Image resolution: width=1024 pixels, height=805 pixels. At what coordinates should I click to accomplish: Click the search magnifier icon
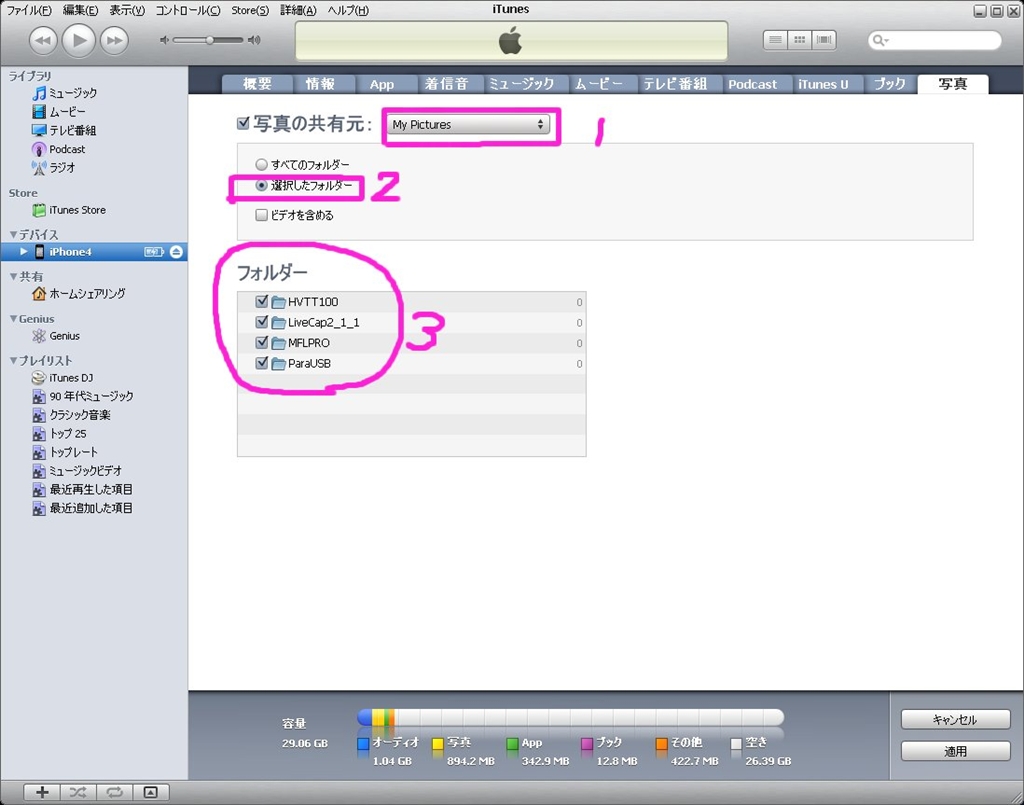tap(878, 40)
